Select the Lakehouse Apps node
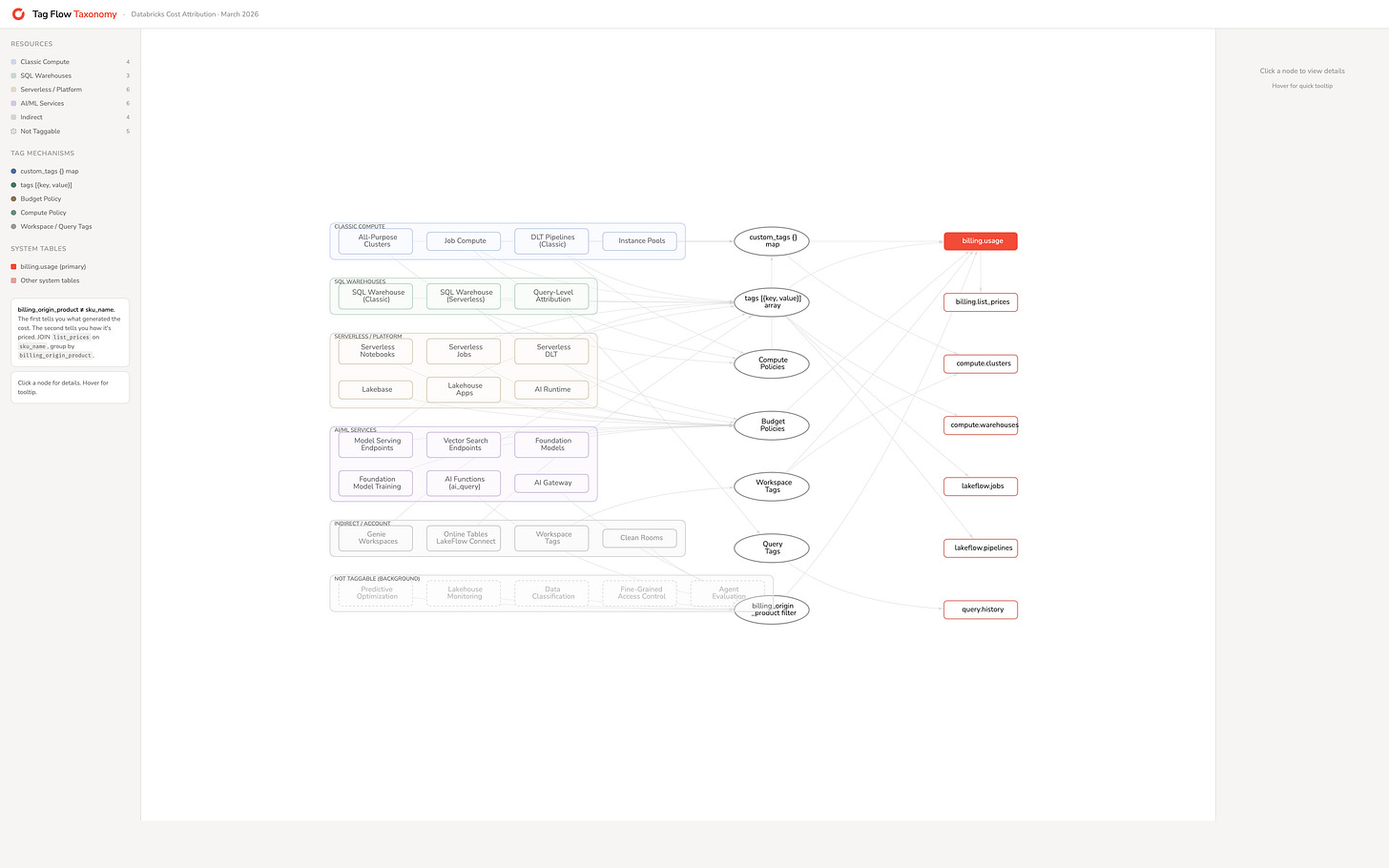This screenshot has width=1389, height=868. (464, 390)
